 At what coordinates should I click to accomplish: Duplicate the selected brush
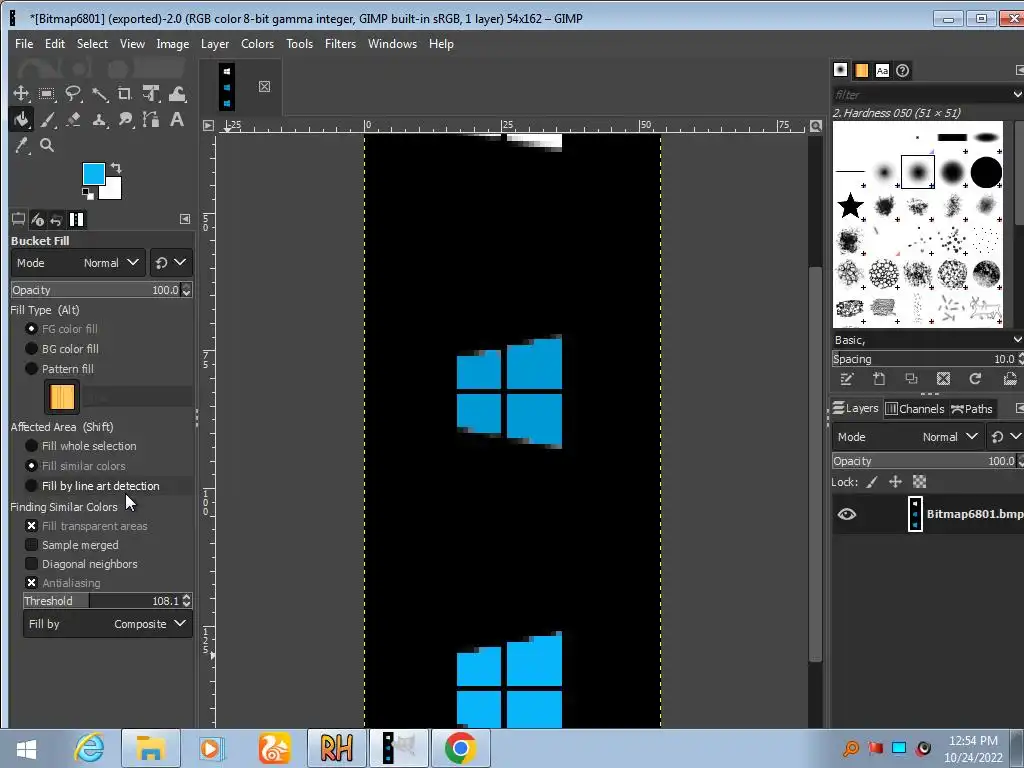pyautogui.click(x=912, y=379)
